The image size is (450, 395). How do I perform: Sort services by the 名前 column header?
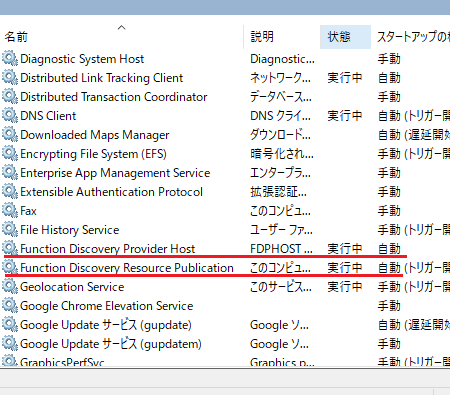[16, 37]
